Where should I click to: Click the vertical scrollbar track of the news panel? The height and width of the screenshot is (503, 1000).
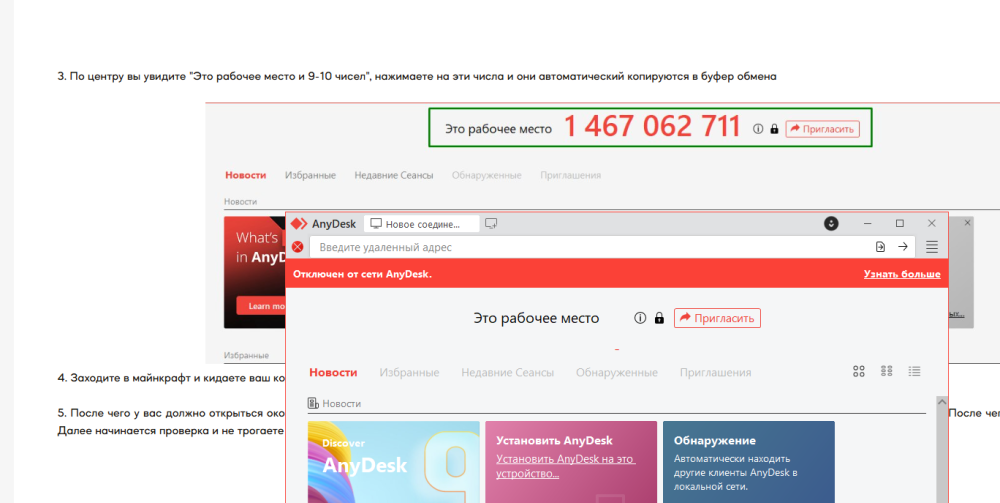[941, 455]
